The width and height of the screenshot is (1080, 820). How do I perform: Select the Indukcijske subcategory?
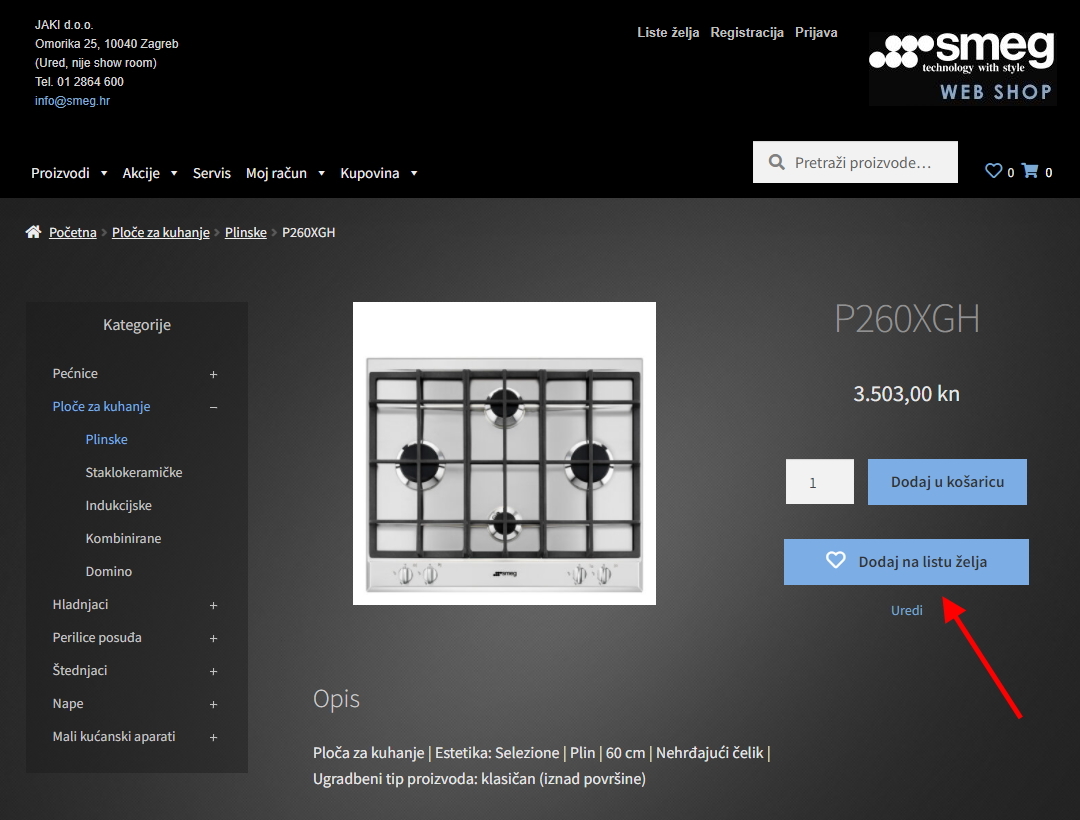coord(118,505)
